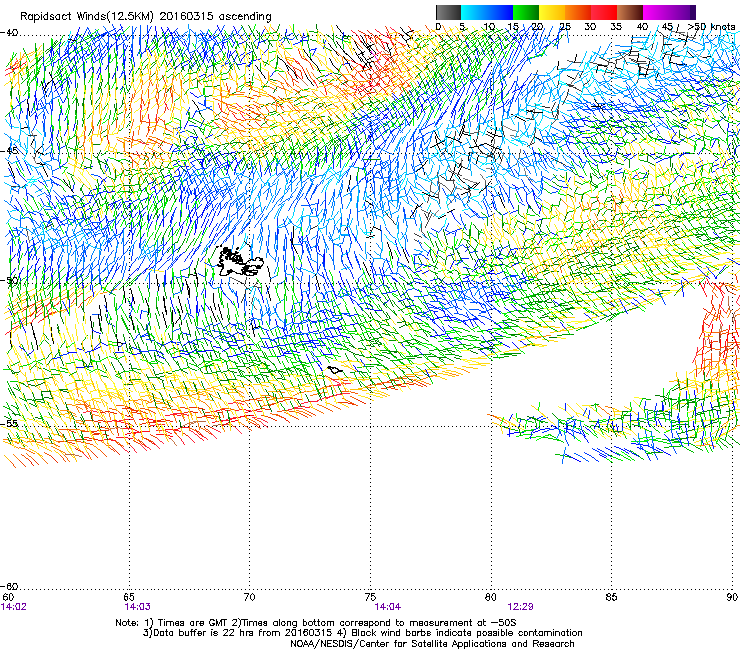Click the '25' label under the color bar
The width and height of the screenshot is (740, 650).
click(565, 27)
